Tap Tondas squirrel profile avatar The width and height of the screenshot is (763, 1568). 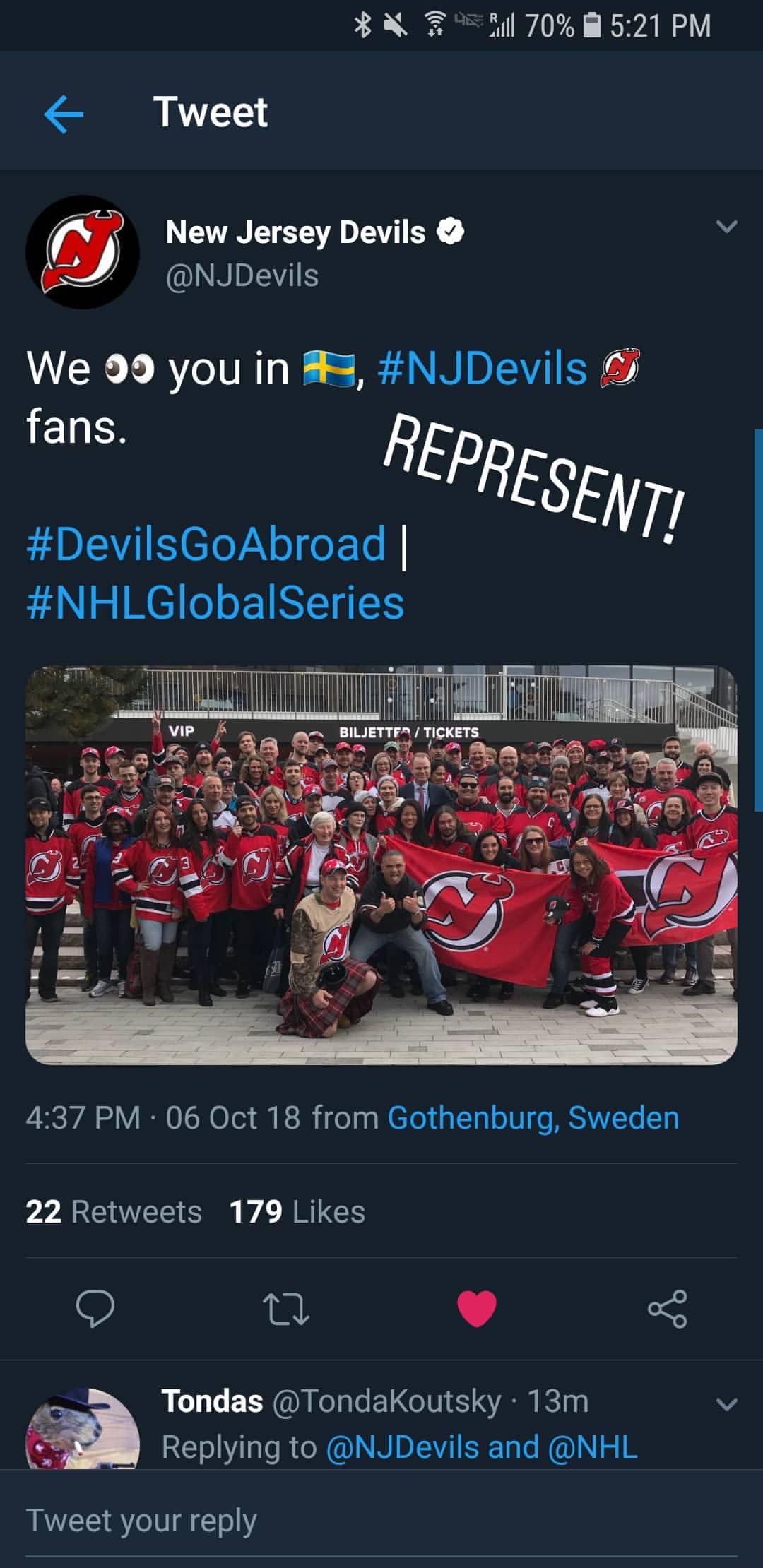point(83,1428)
